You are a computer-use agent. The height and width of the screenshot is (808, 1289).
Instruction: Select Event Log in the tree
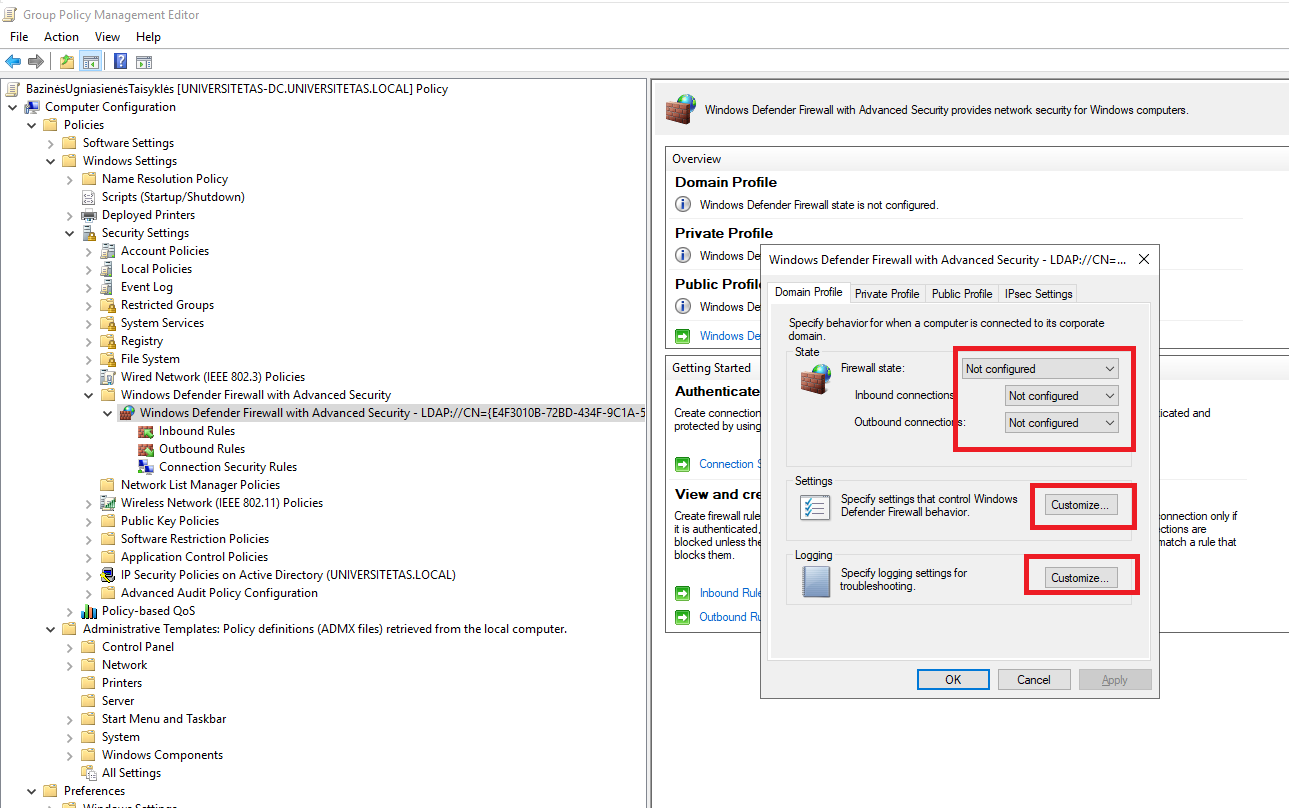147,287
